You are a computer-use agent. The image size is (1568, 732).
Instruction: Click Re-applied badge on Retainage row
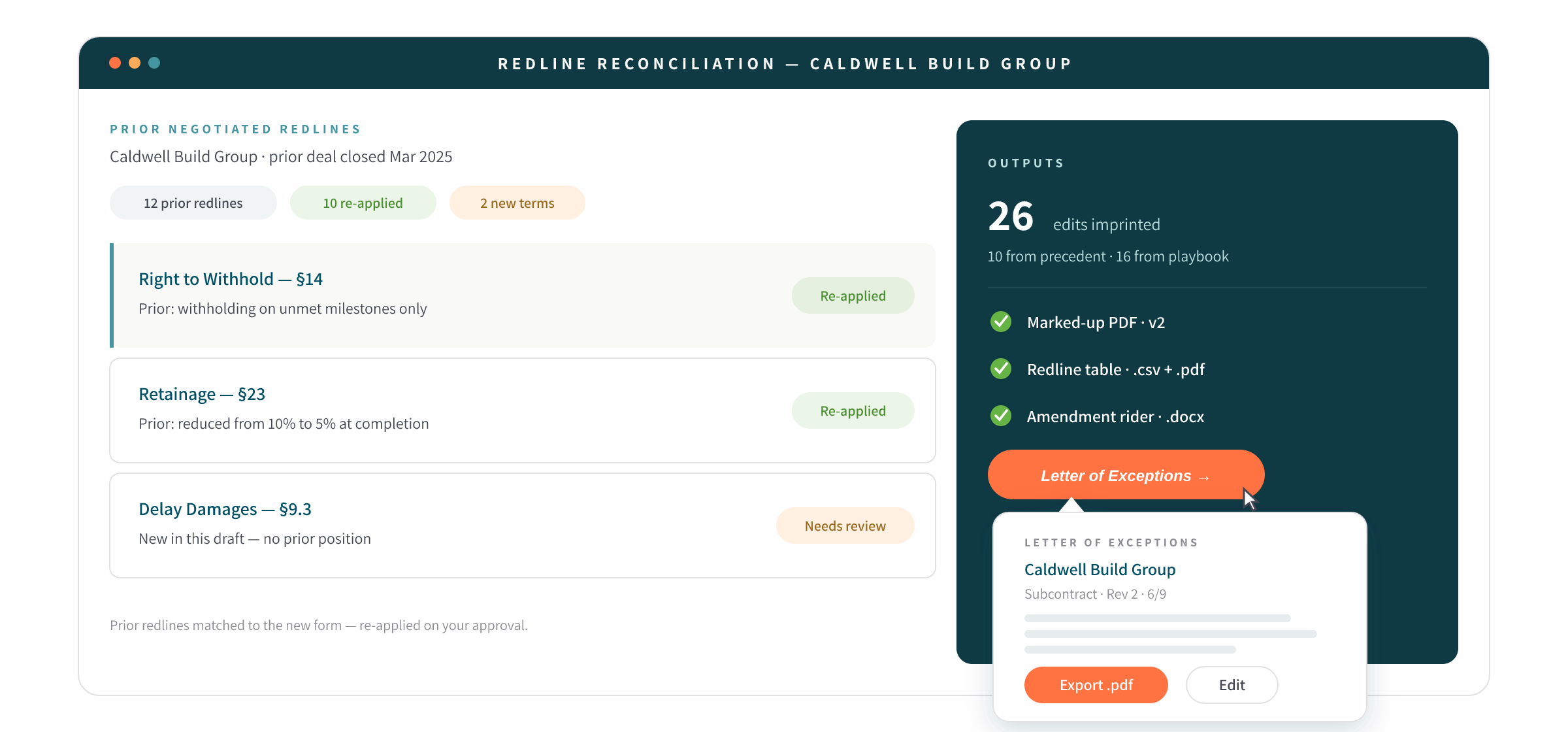click(853, 410)
